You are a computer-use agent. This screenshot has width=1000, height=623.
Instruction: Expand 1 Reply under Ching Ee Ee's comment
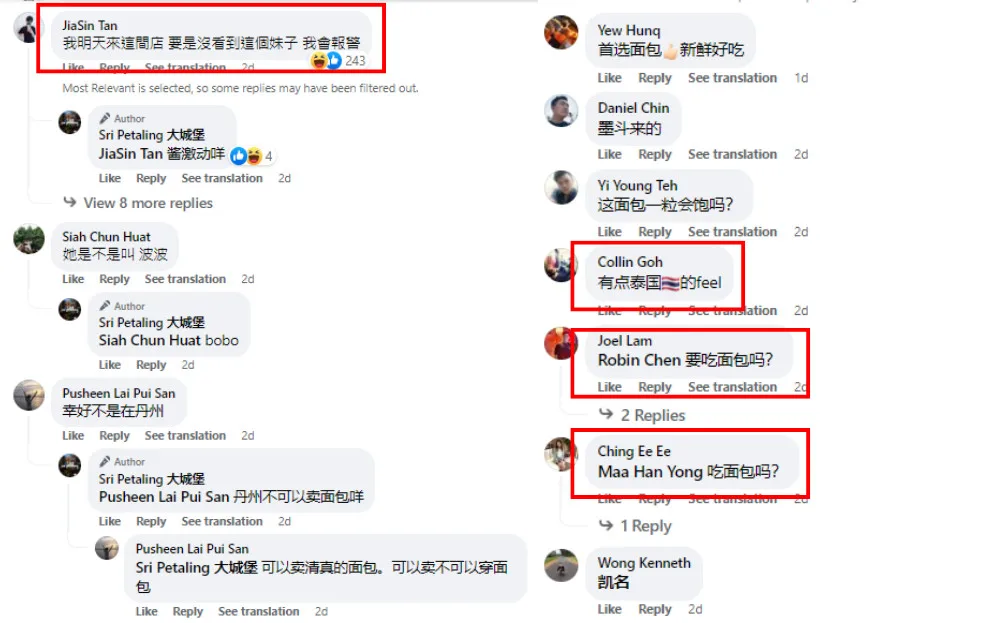coord(635,526)
